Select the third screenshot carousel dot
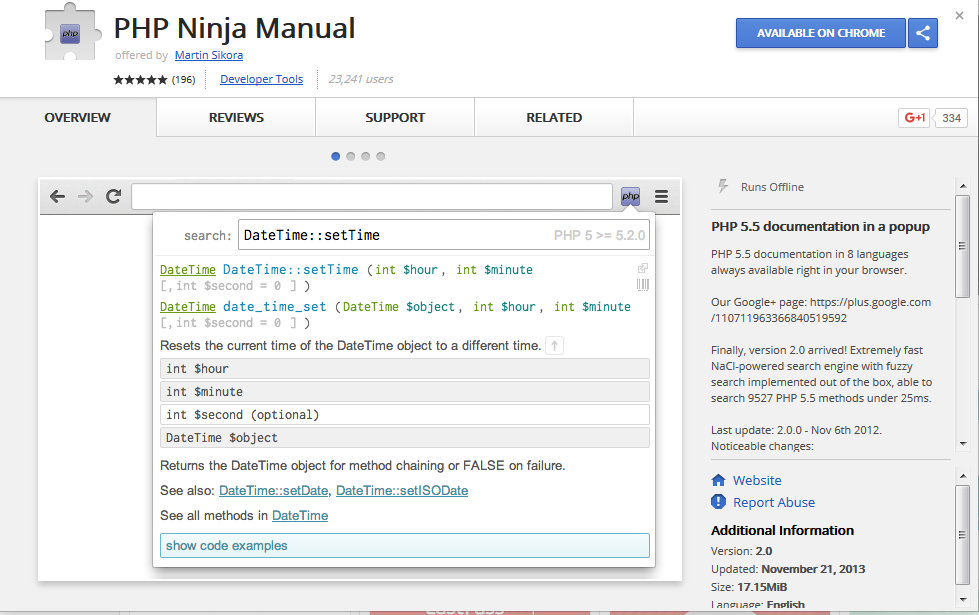This screenshot has height=615, width=979. [x=366, y=156]
